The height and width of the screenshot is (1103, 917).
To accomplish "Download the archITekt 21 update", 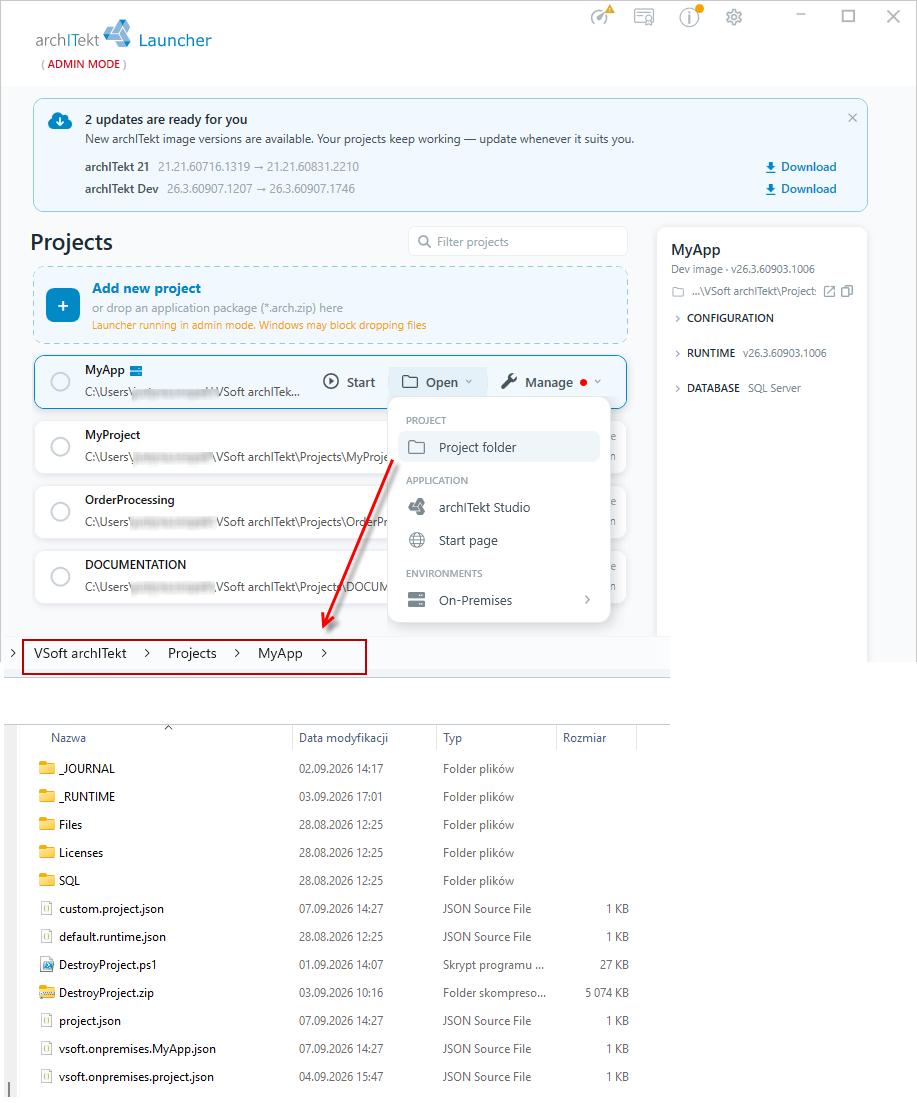I will (801, 167).
